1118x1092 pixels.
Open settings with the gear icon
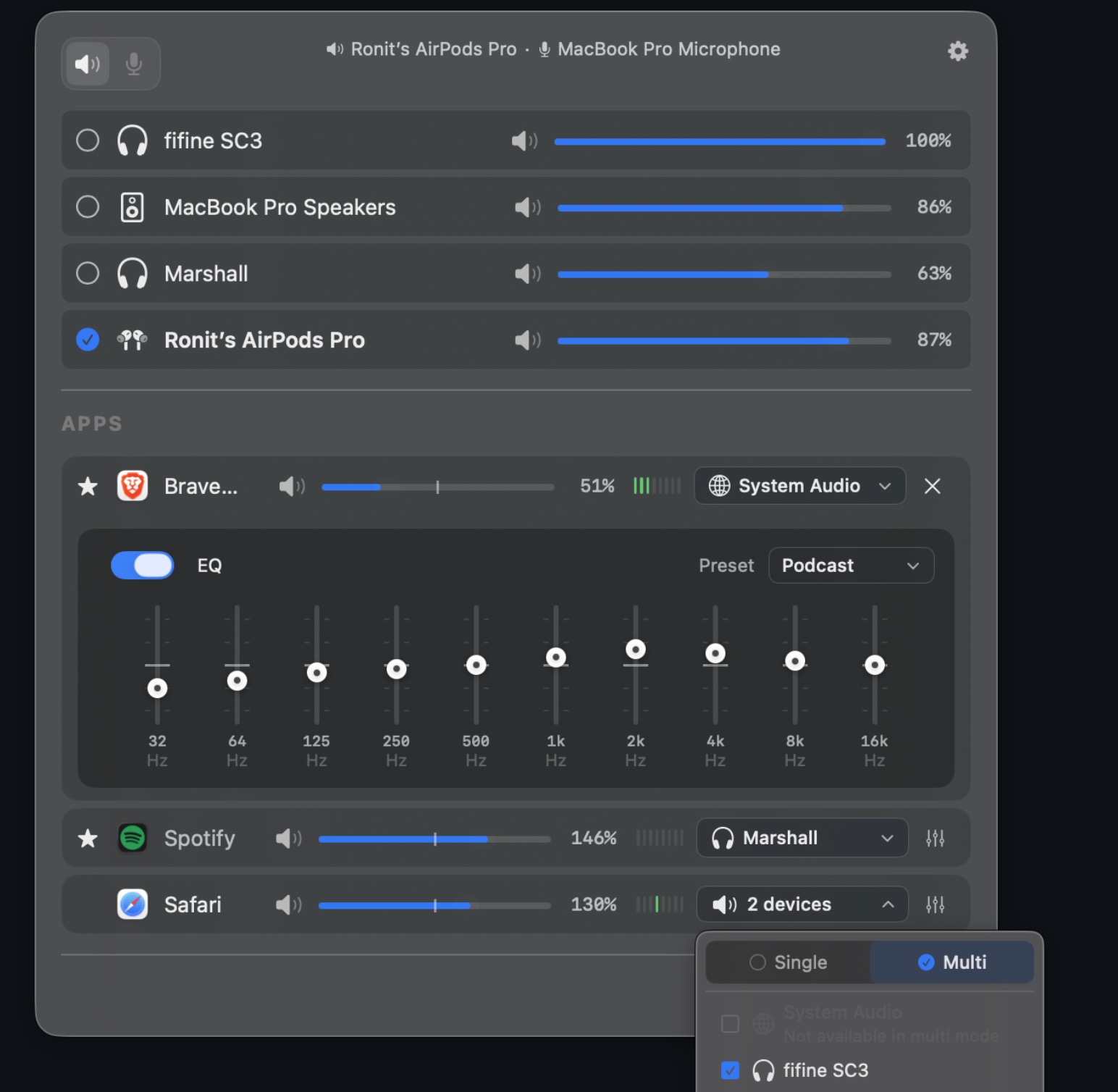(x=957, y=51)
